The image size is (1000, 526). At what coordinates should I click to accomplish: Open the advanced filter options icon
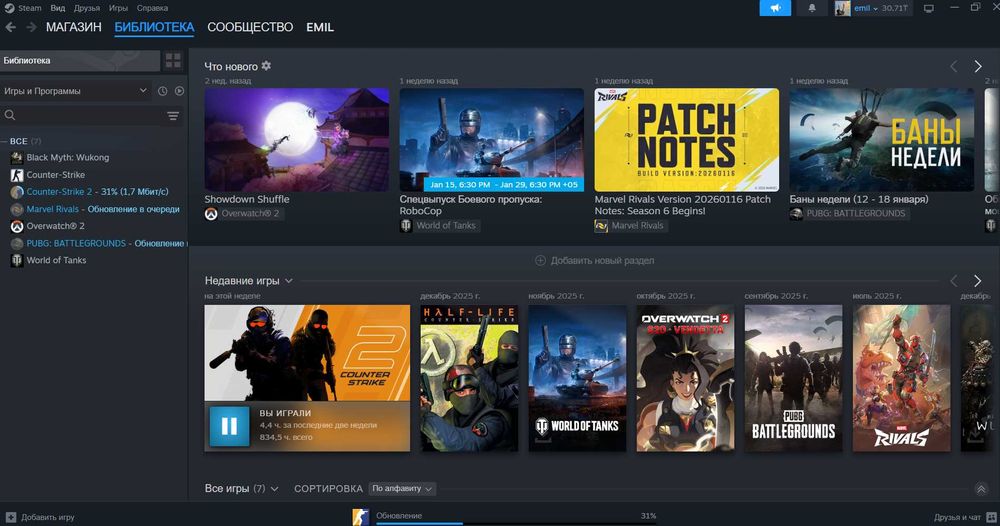173,115
